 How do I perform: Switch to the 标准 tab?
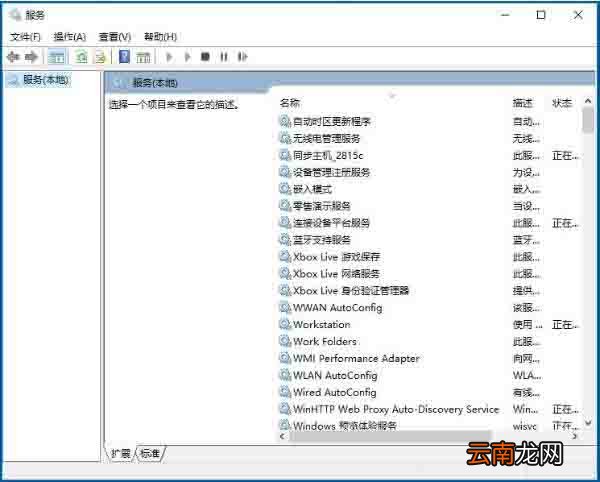150,454
